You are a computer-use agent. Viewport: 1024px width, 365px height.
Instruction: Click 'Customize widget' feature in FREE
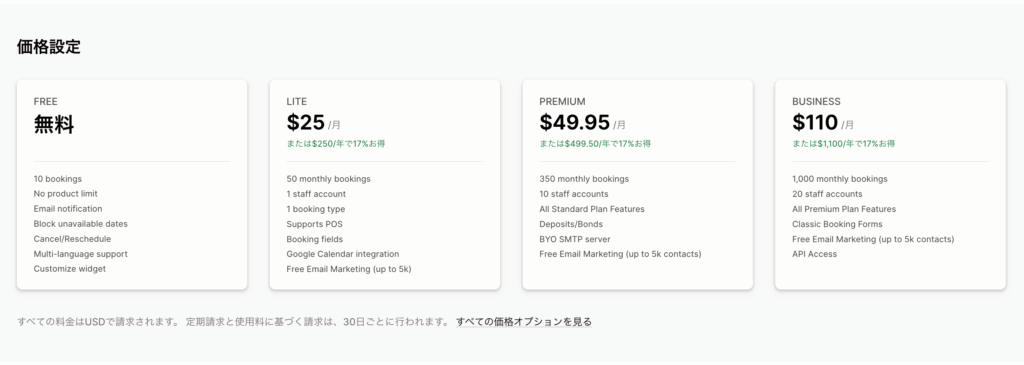coord(70,269)
